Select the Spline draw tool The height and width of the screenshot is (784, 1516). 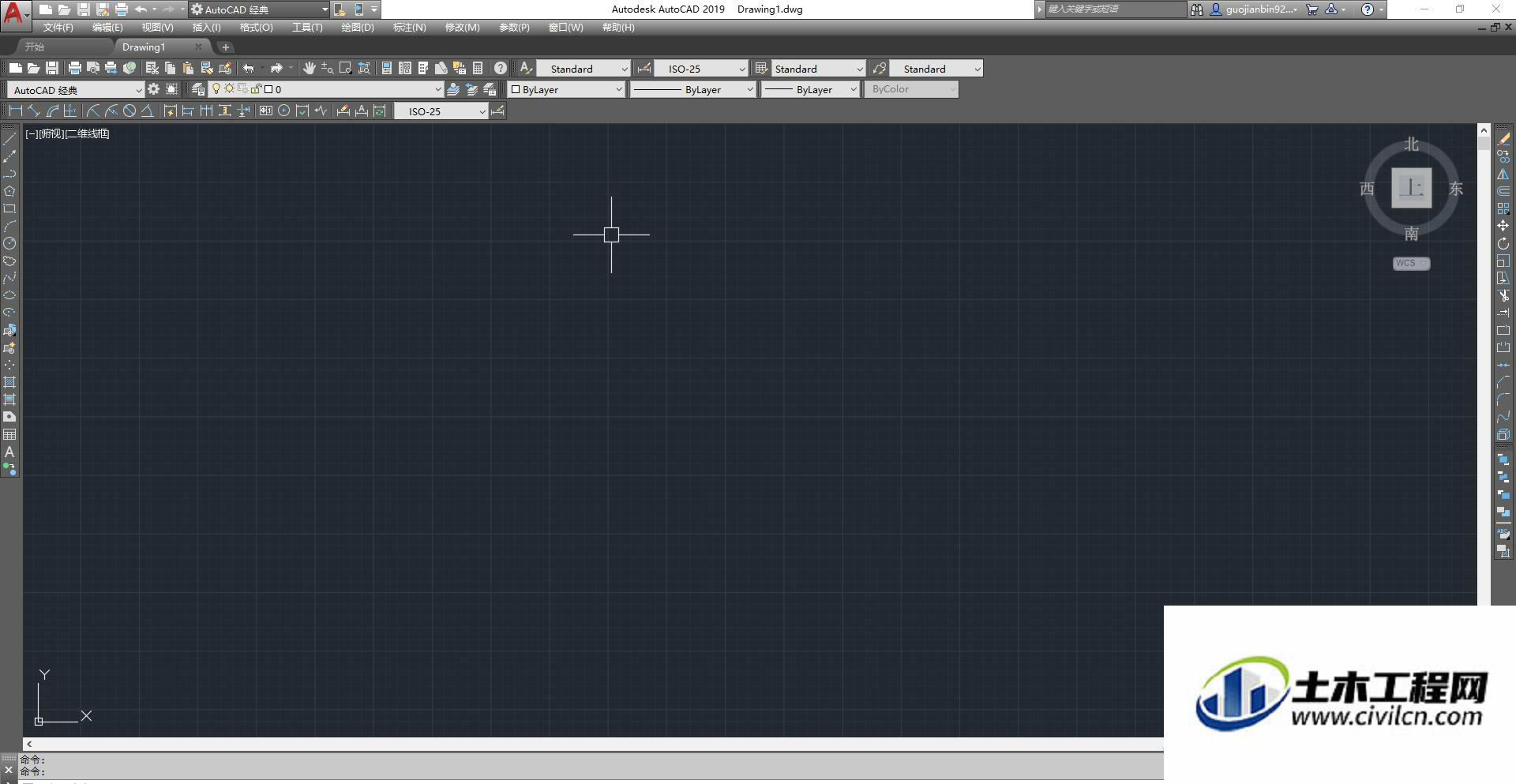[x=9, y=278]
